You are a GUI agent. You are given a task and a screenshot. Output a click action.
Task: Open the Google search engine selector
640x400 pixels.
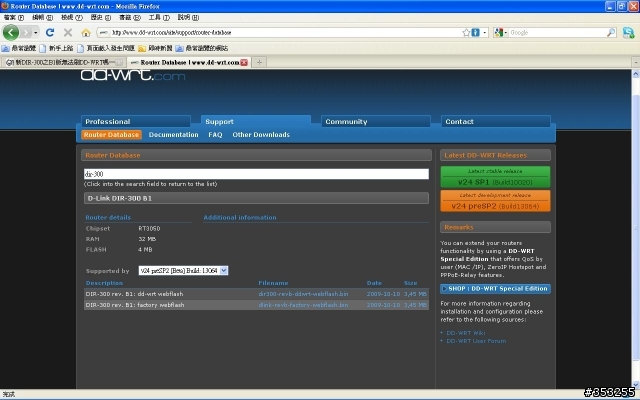tap(500, 33)
